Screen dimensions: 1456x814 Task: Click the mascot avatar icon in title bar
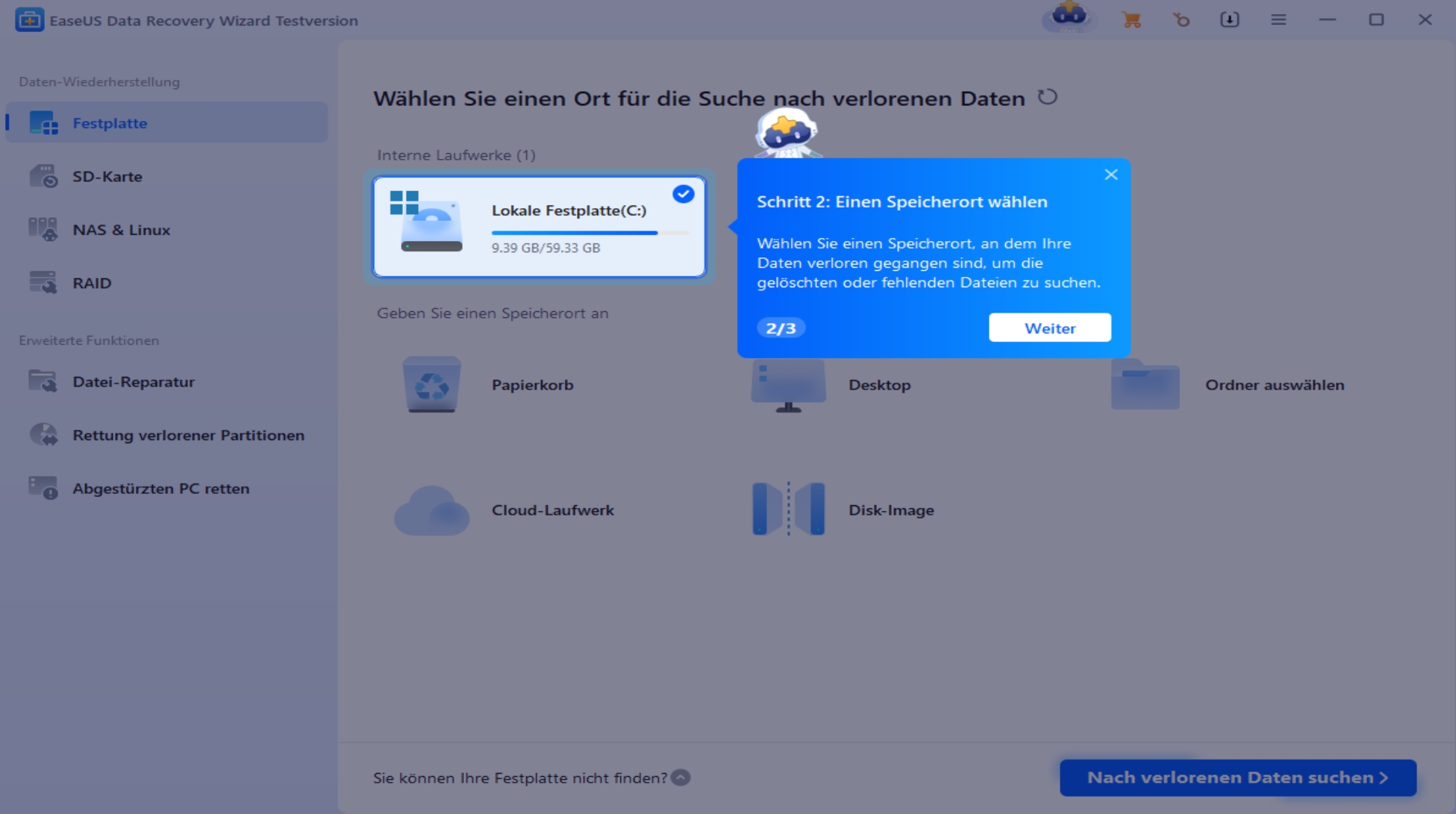click(1069, 16)
